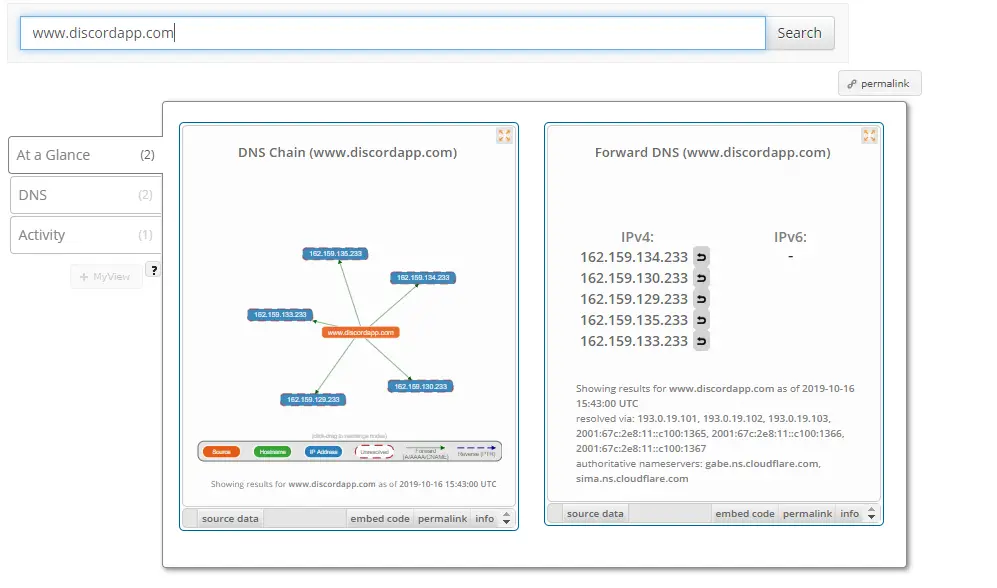Open the question mark help icon

pyautogui.click(x=153, y=270)
